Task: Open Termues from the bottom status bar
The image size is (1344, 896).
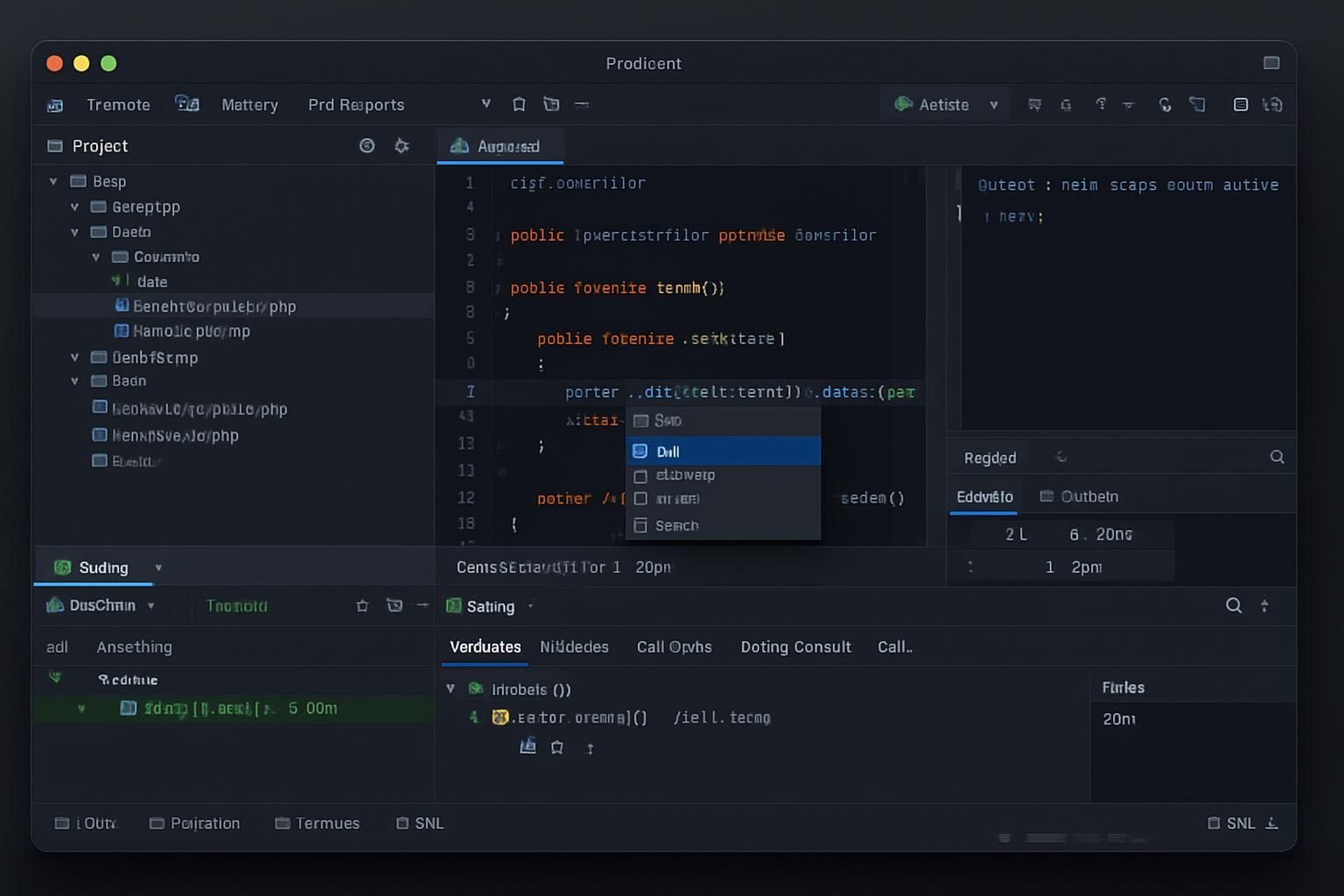Action: (318, 823)
